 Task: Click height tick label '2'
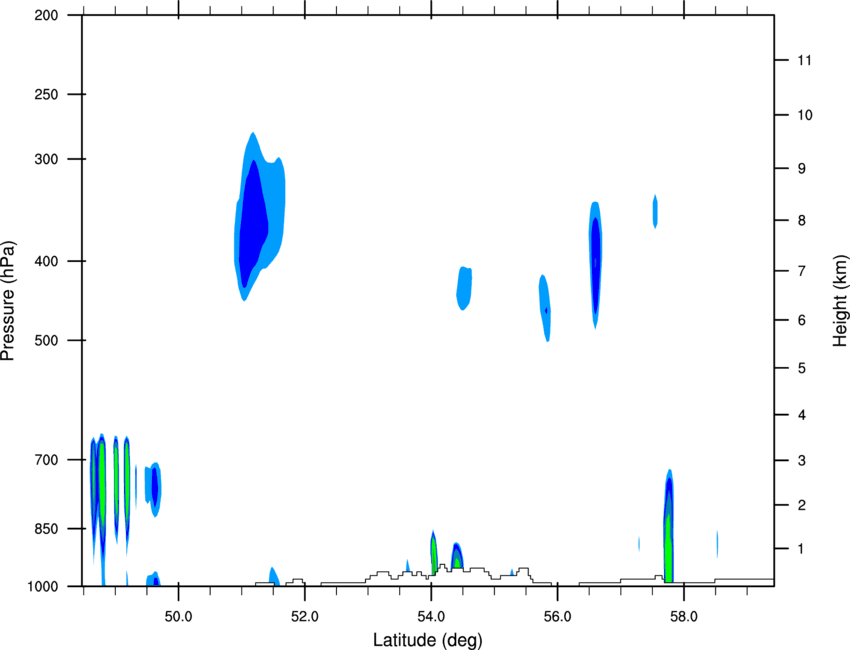802,505
